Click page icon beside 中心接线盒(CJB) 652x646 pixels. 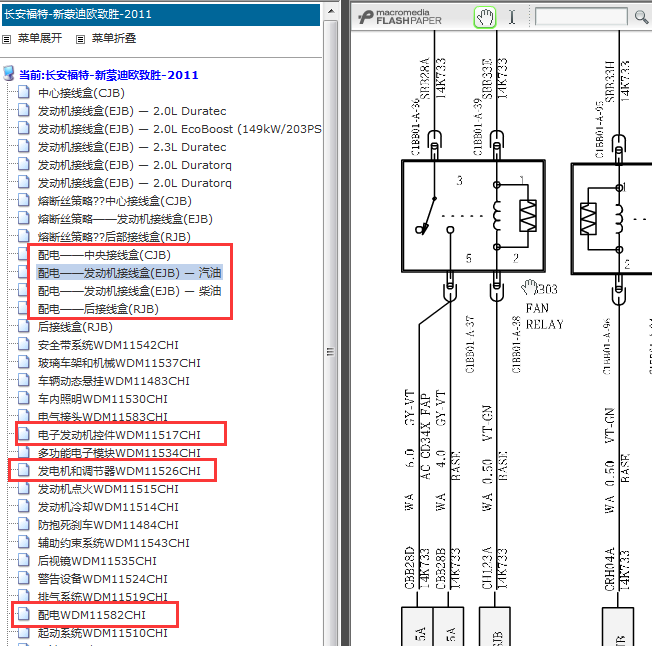[24, 92]
